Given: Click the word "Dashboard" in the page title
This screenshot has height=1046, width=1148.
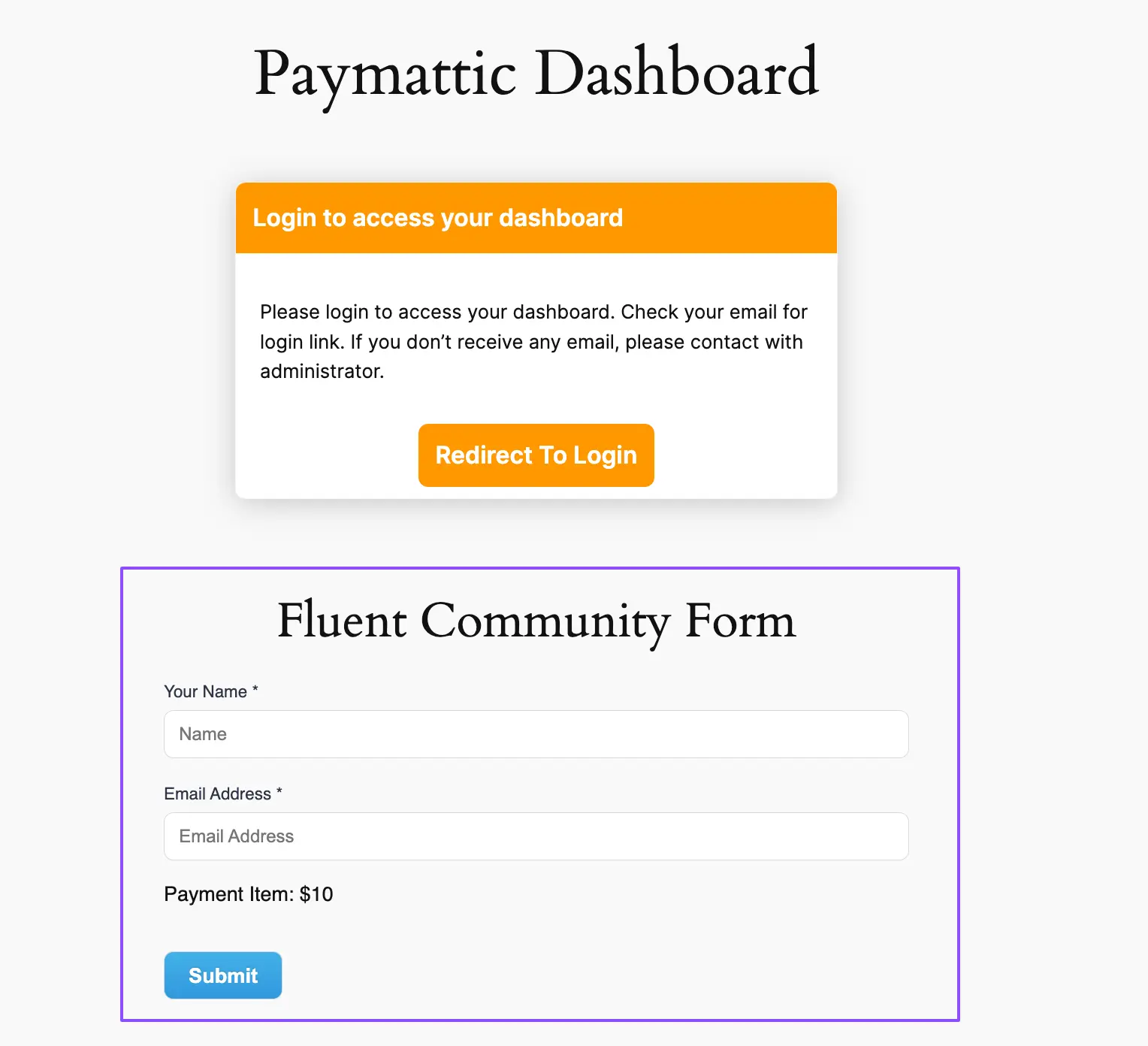Looking at the screenshot, I should pyautogui.click(x=676, y=74).
